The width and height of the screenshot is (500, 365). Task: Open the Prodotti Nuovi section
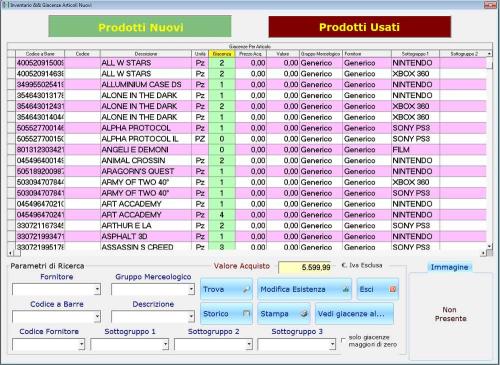140,26
